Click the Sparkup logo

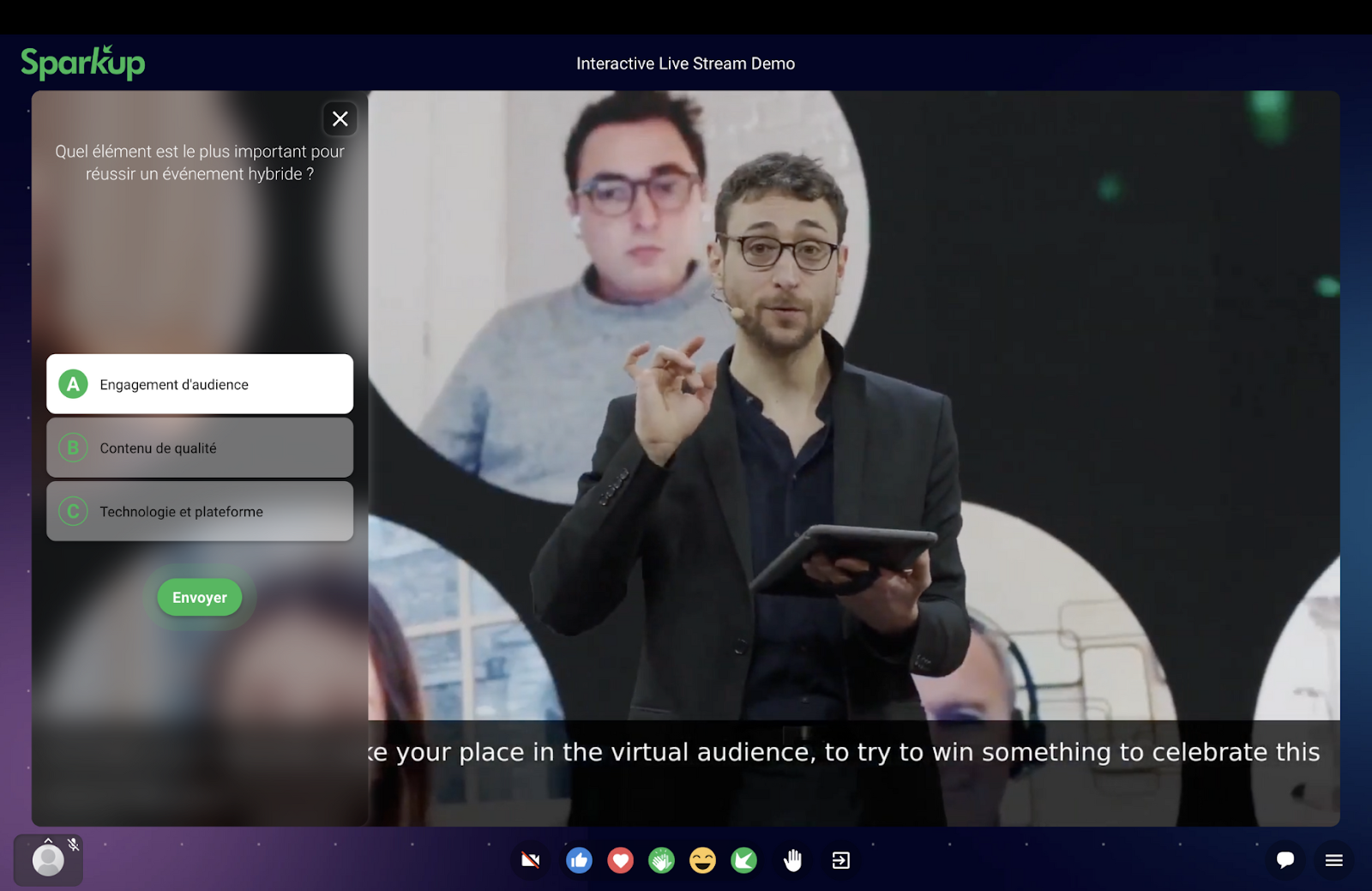(83, 63)
